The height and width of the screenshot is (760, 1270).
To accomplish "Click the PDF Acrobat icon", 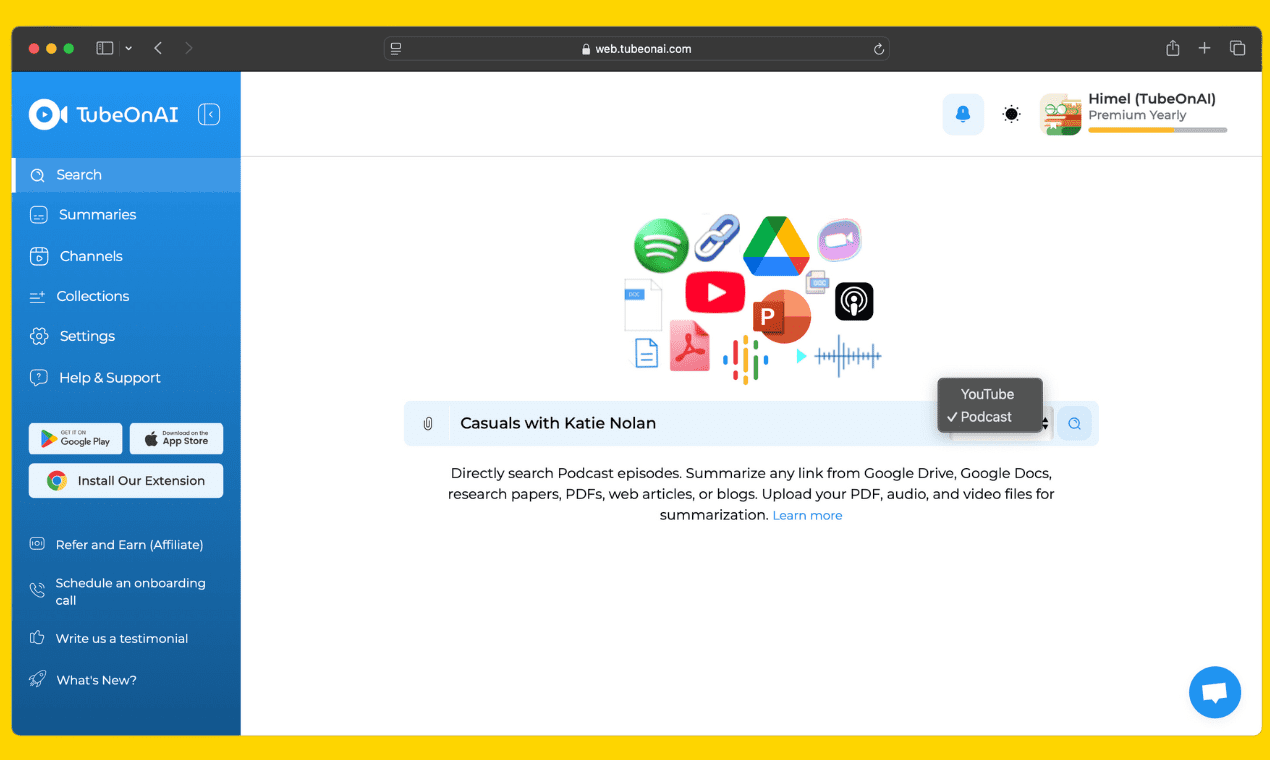I will [689, 346].
